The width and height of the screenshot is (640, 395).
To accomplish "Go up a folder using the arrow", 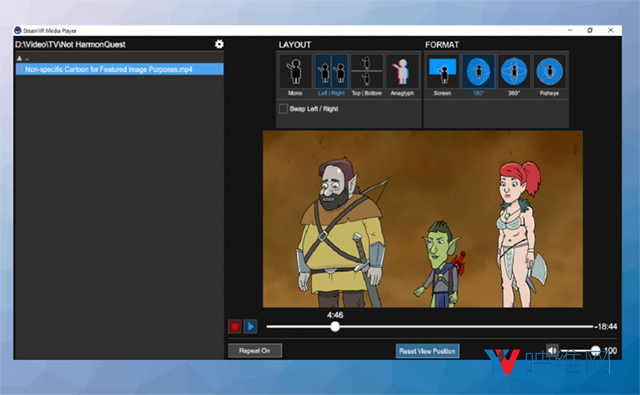I will coord(19,58).
